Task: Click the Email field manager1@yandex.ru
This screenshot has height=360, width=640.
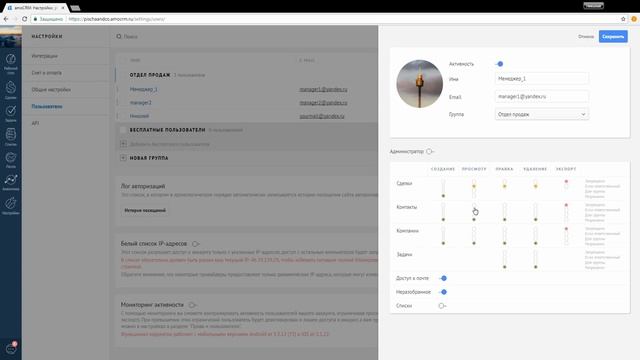Action: point(542,96)
